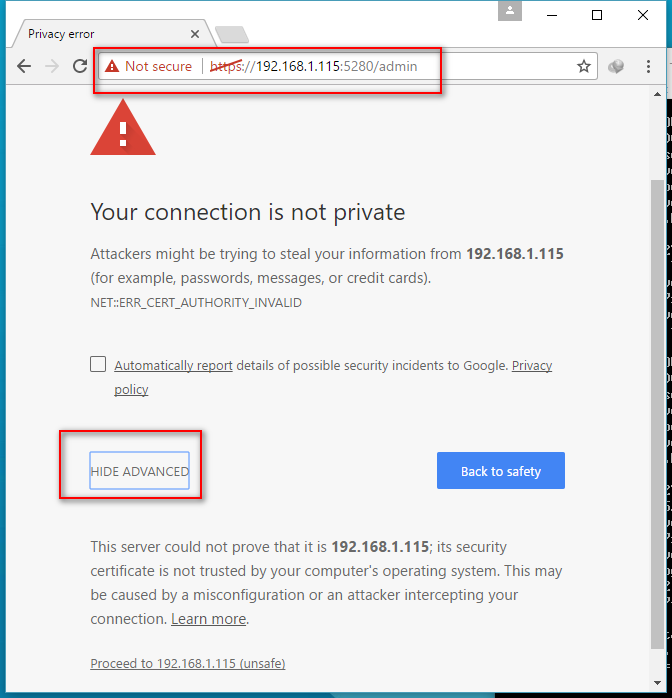This screenshot has width=672, height=698.
Task: Click the Not secure warning icon
Action: [x=112, y=67]
